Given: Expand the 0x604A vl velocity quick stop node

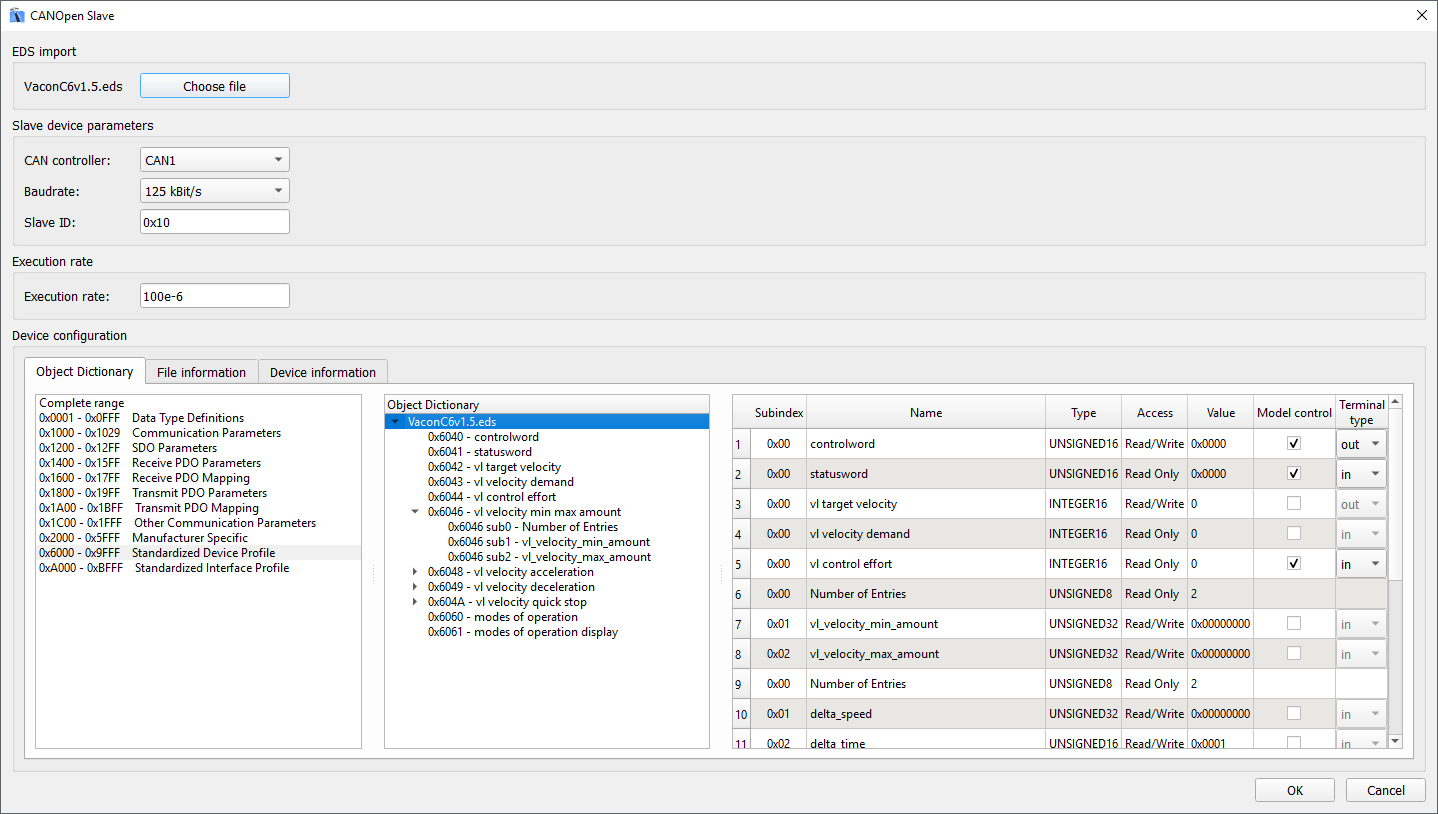Looking at the screenshot, I should [416, 602].
